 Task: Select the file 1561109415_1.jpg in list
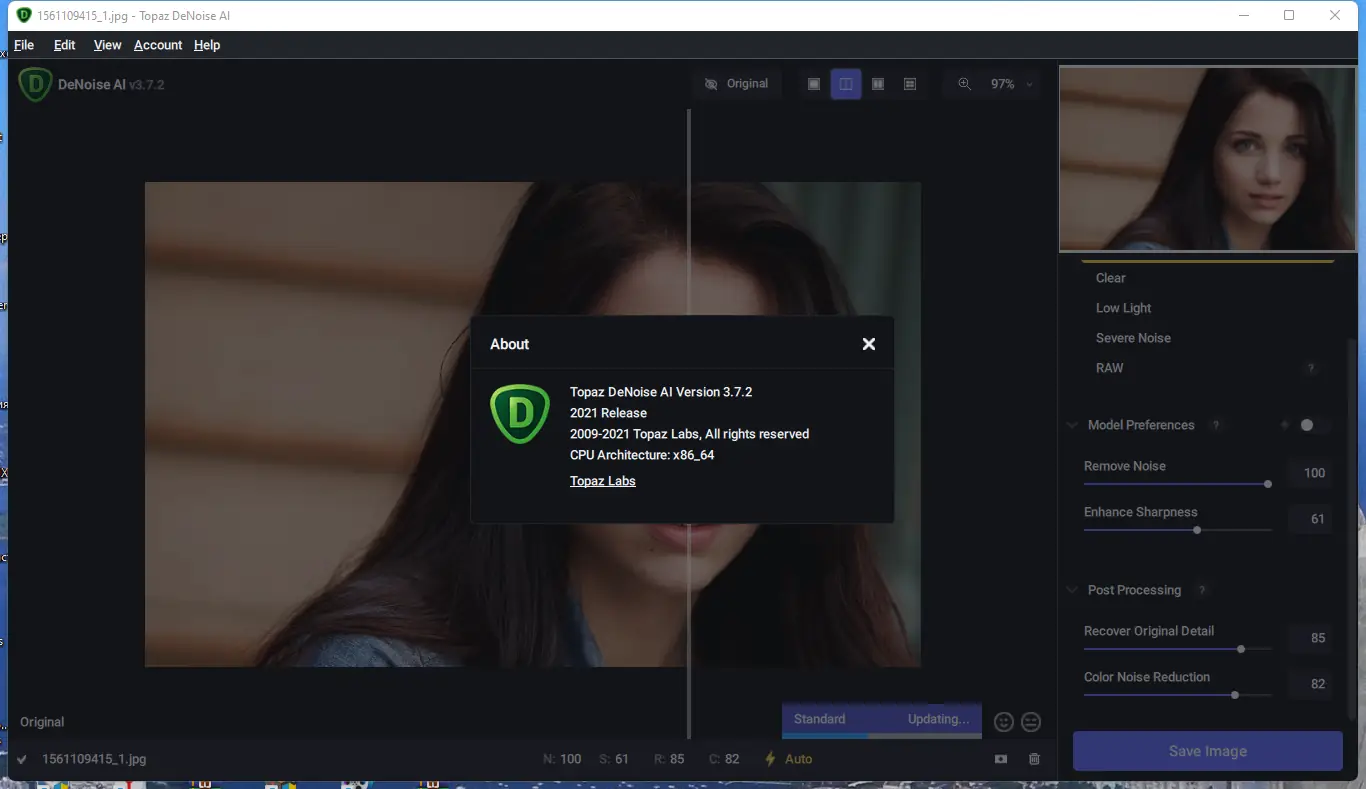[x=94, y=759]
